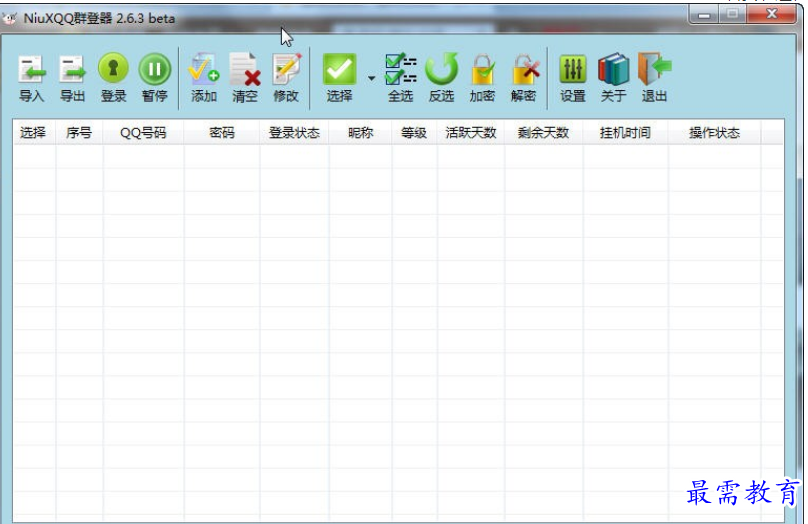
Task: Click the 登录状态 column header
Action: 294,133
